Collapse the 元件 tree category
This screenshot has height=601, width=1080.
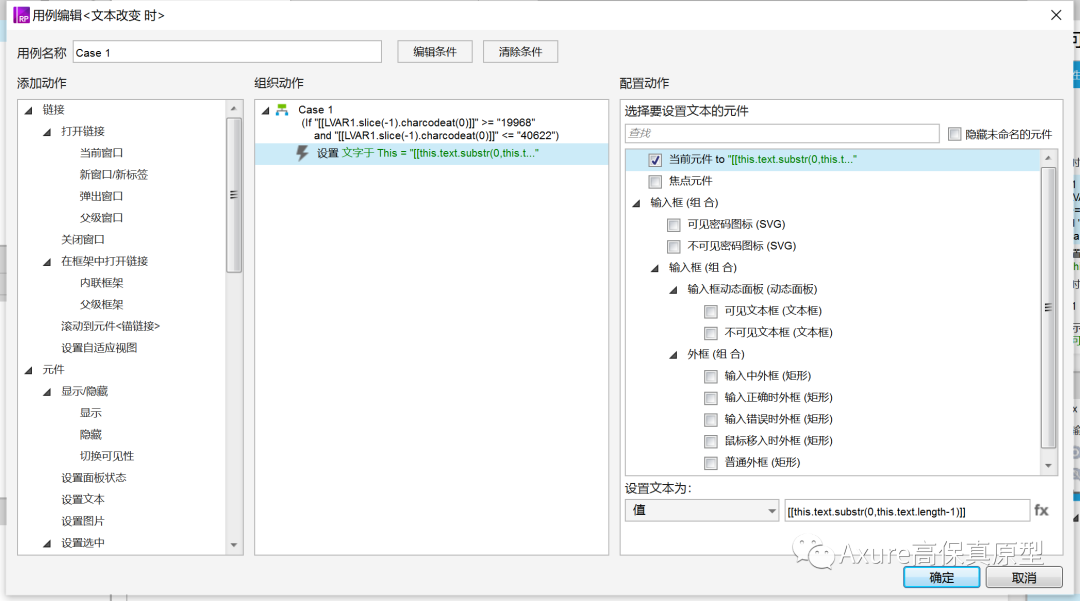tap(29, 370)
